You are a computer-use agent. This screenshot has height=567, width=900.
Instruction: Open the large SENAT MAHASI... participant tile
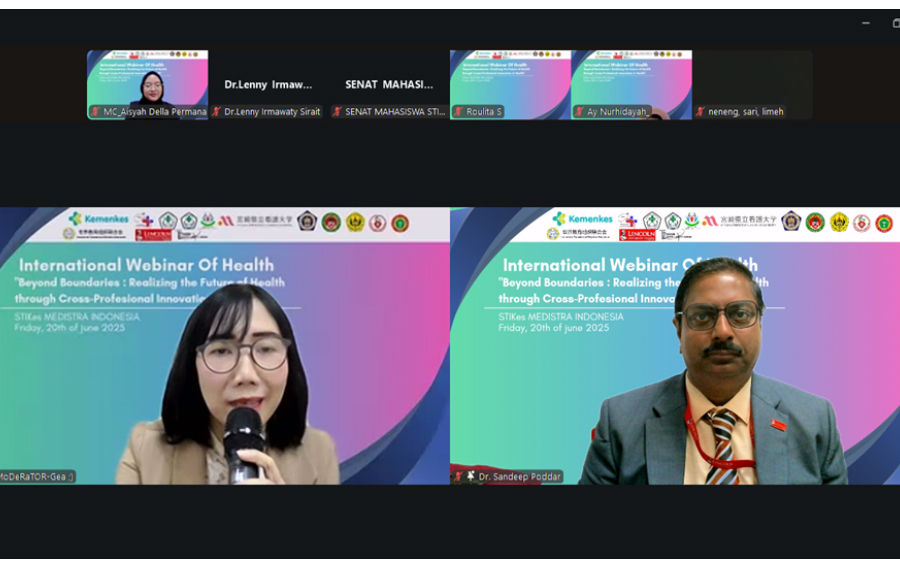(x=389, y=85)
